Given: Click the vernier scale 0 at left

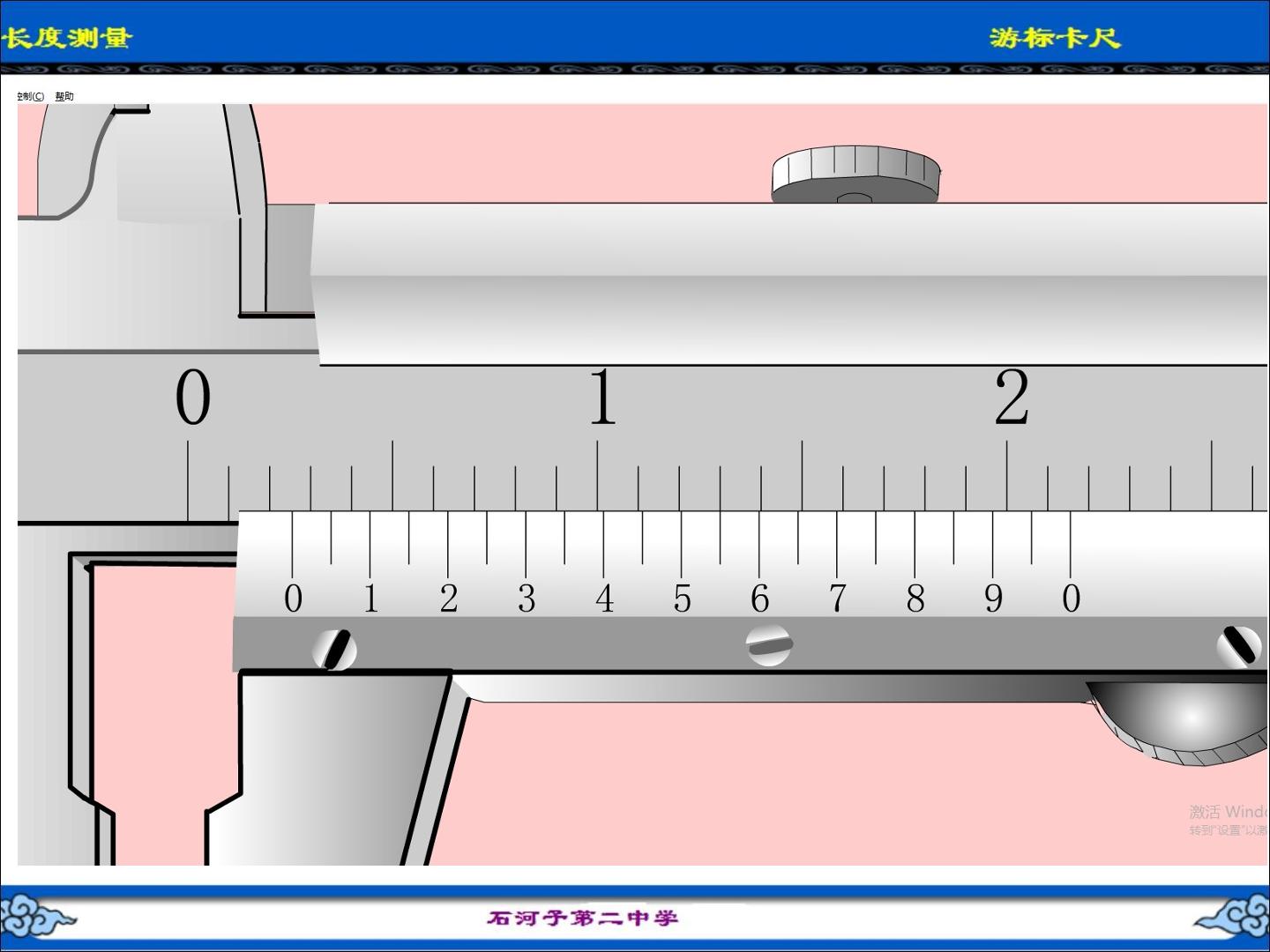Looking at the screenshot, I should pos(294,599).
